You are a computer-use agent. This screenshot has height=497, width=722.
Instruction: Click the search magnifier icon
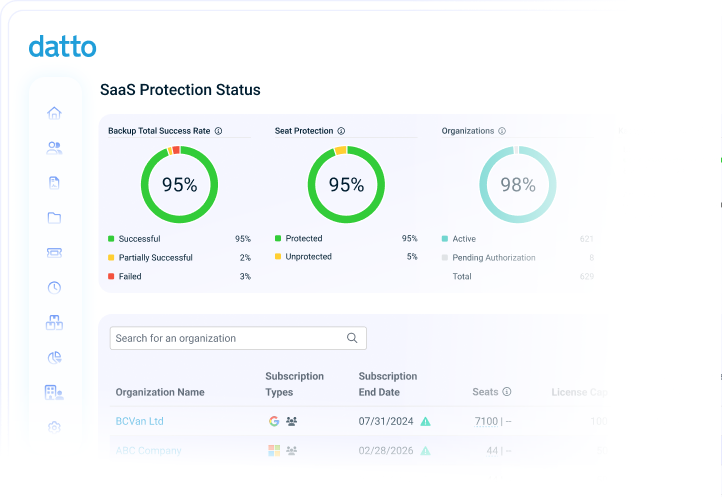click(x=352, y=338)
